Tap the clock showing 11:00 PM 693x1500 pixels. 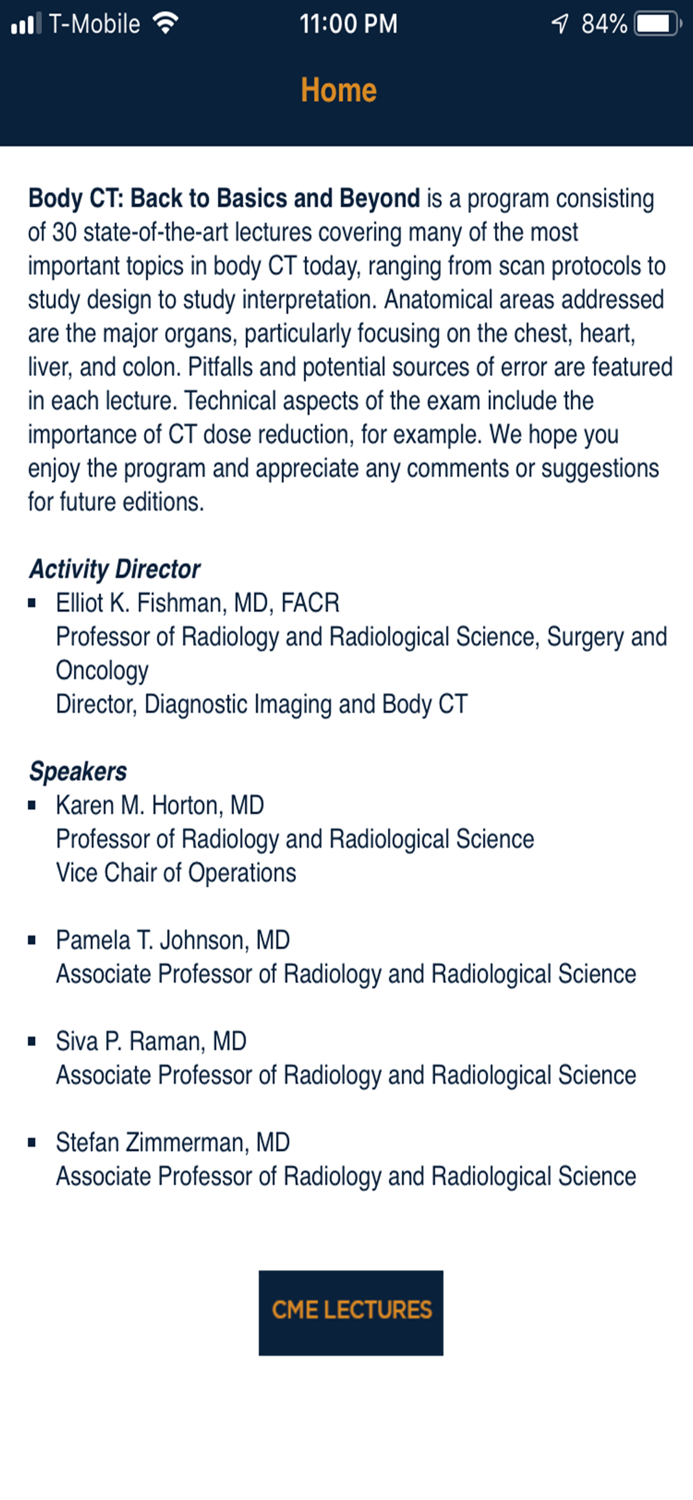click(348, 22)
